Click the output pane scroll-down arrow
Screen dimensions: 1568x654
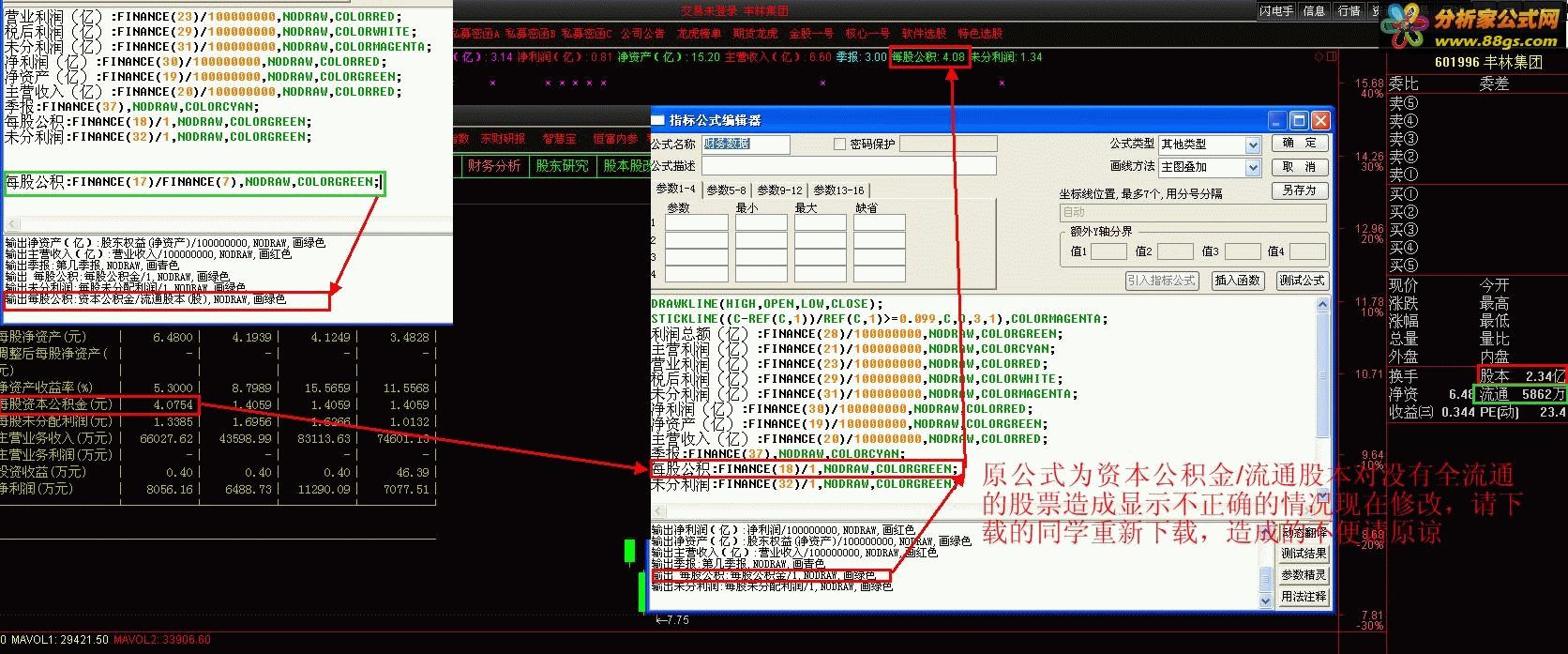(1266, 599)
